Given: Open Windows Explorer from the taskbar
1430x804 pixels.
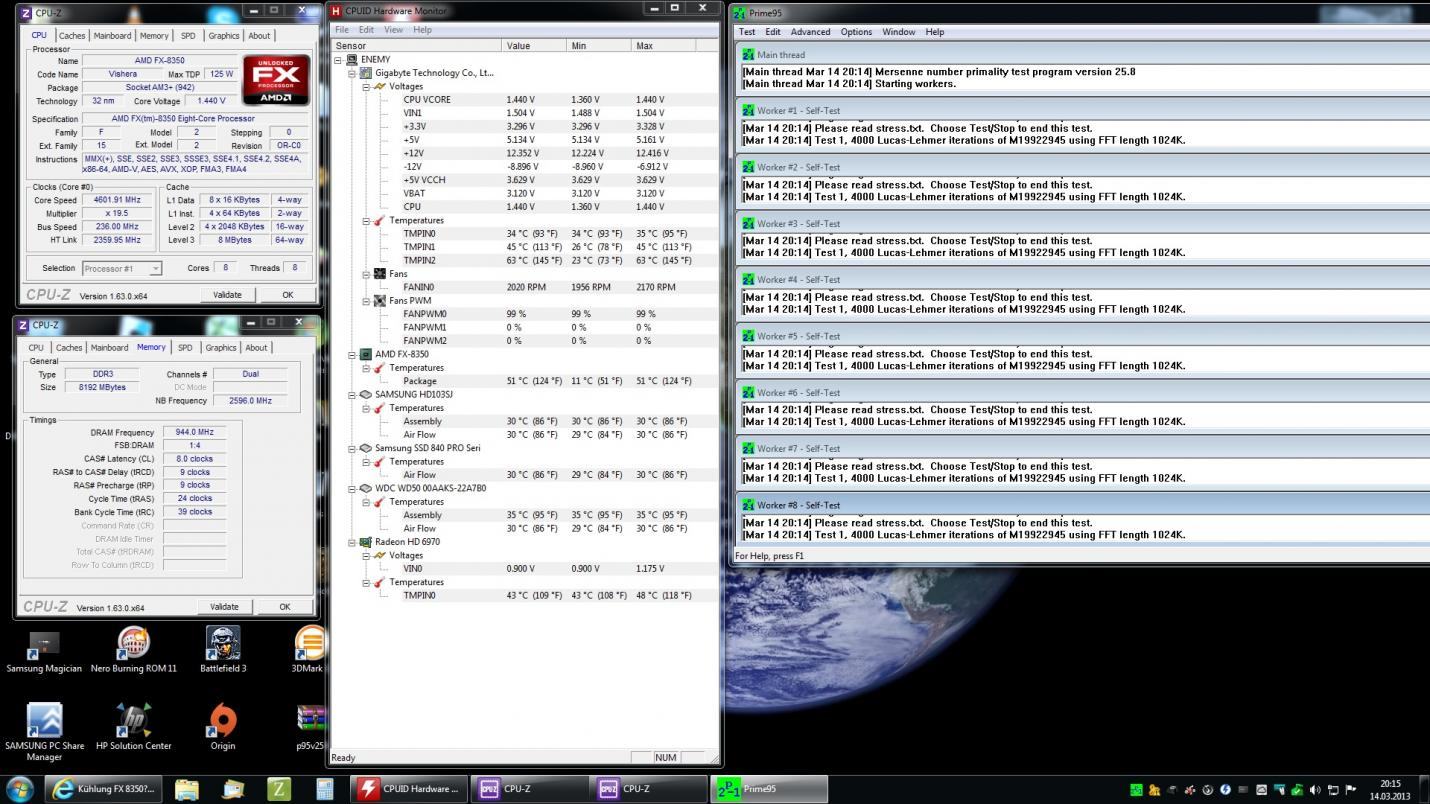Looking at the screenshot, I should [x=187, y=789].
